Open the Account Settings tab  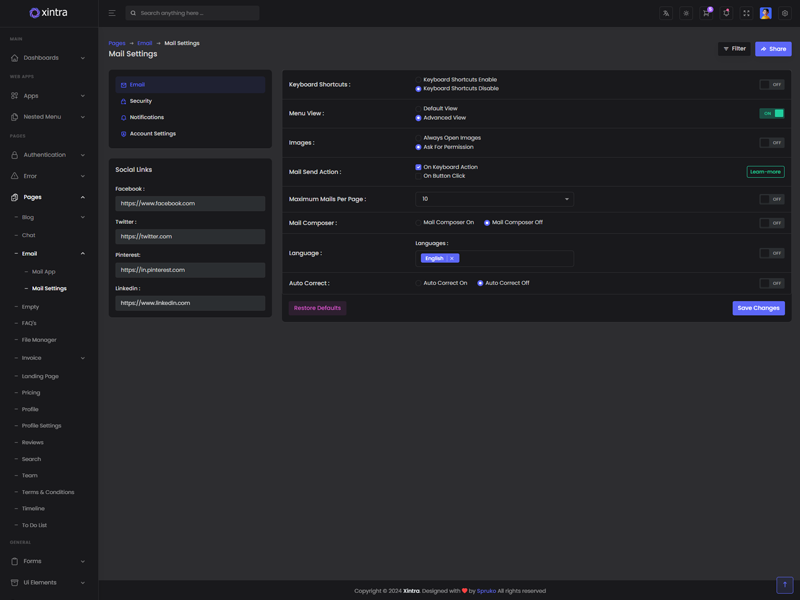(x=152, y=134)
